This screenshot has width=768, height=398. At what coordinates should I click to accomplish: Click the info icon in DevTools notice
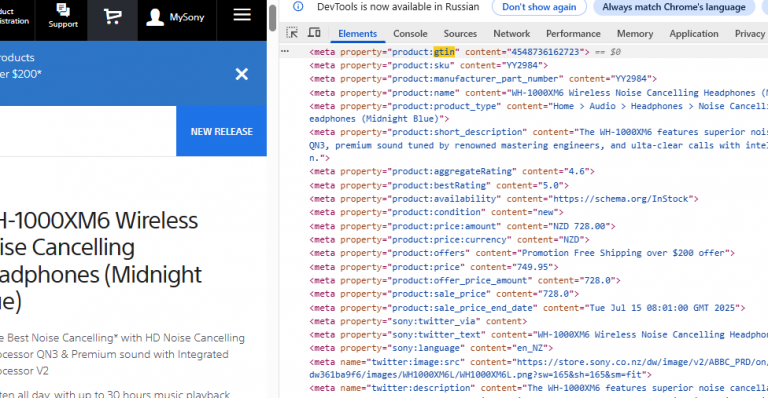click(298, 6)
